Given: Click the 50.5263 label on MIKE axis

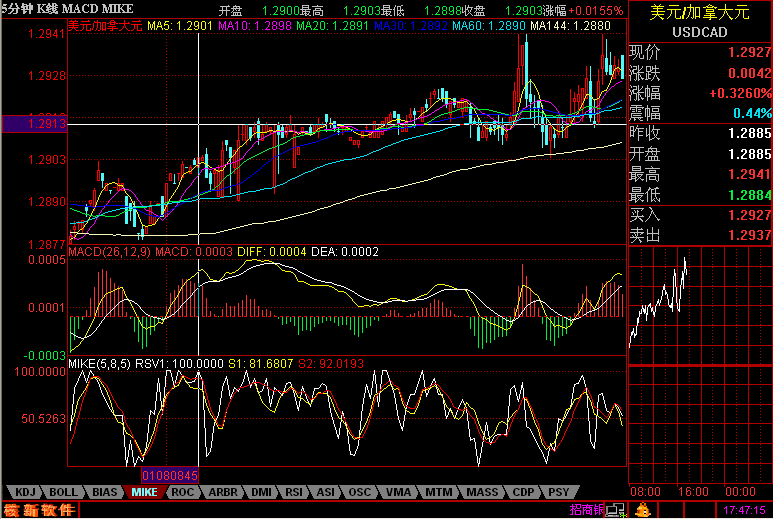Looking at the screenshot, I should 43,418.
